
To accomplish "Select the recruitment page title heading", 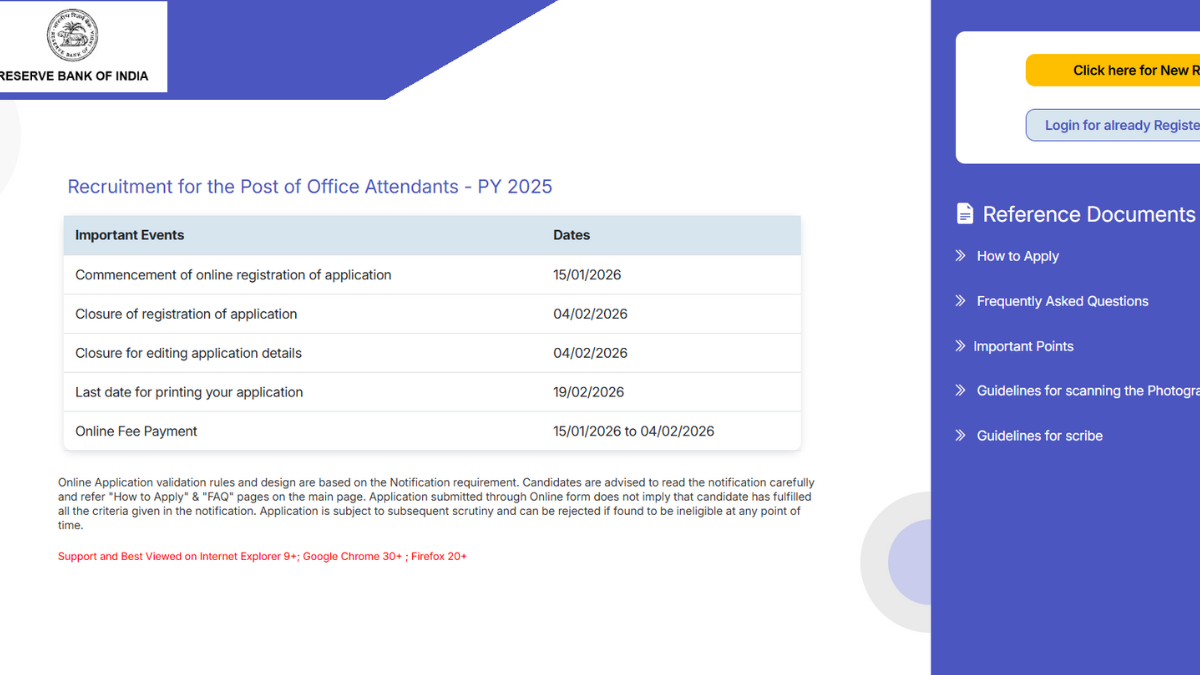I will (x=310, y=186).
